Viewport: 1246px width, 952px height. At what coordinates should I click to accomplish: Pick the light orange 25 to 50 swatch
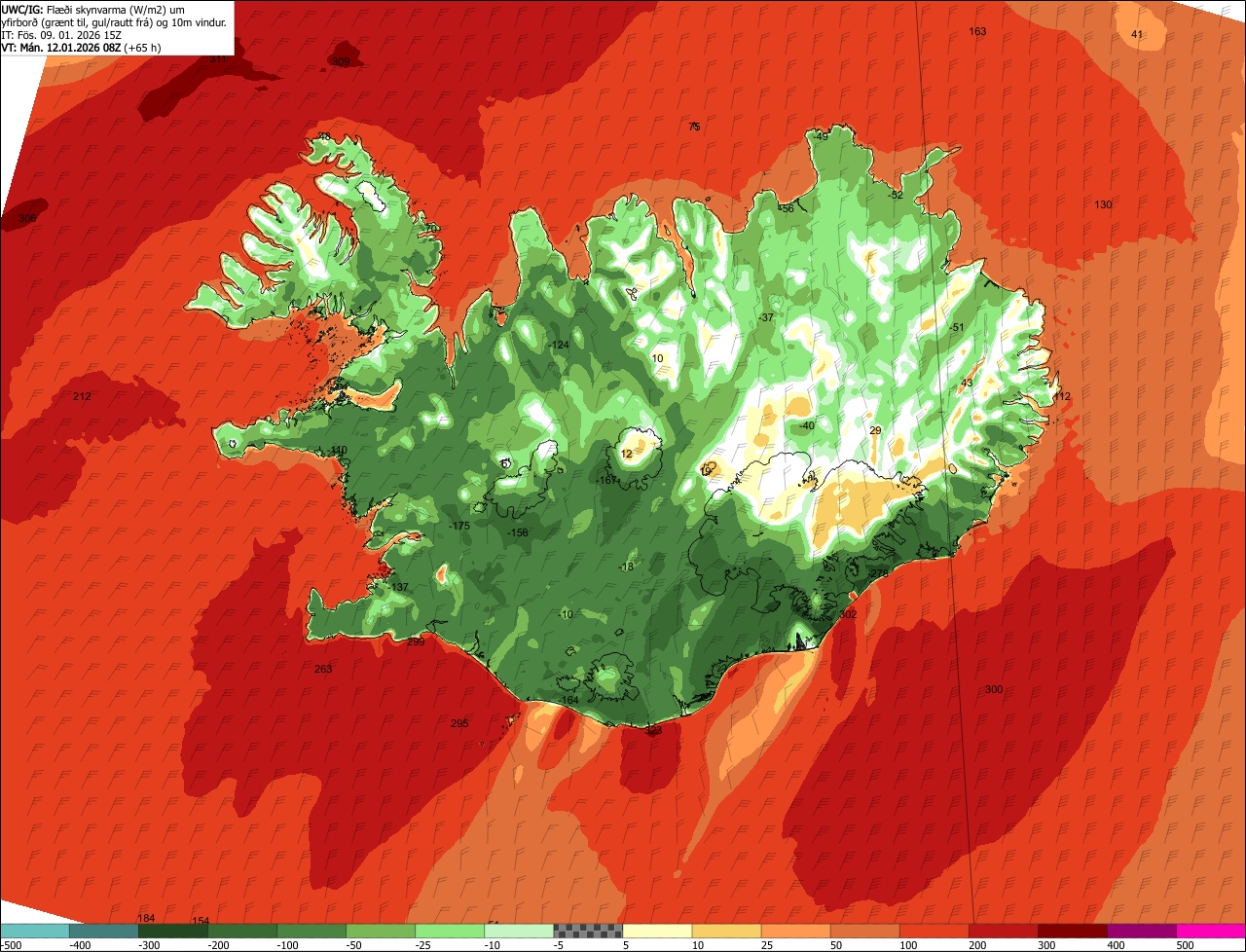coord(795,930)
